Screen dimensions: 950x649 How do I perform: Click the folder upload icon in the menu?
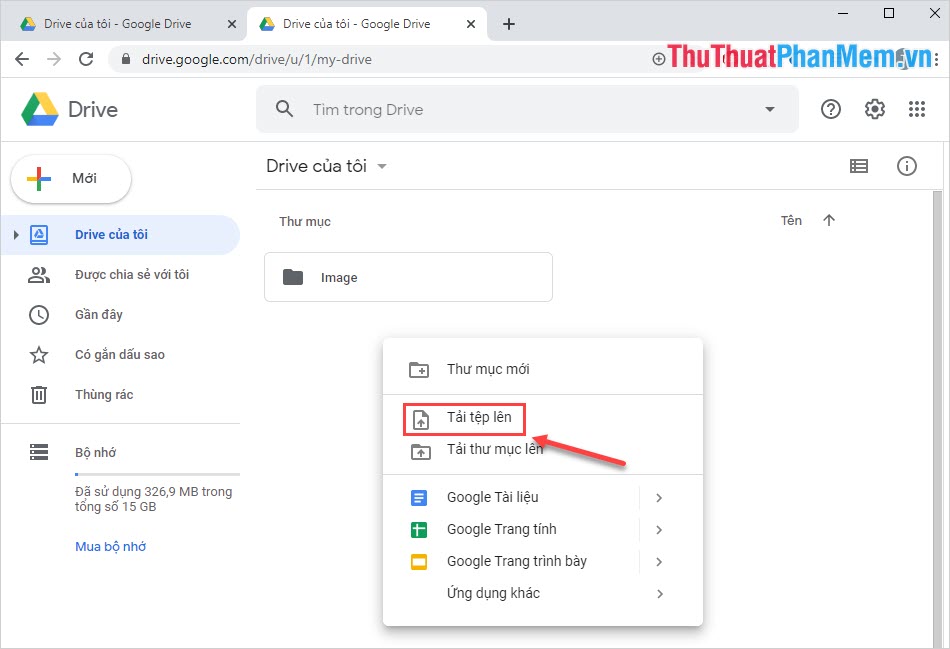click(x=420, y=451)
